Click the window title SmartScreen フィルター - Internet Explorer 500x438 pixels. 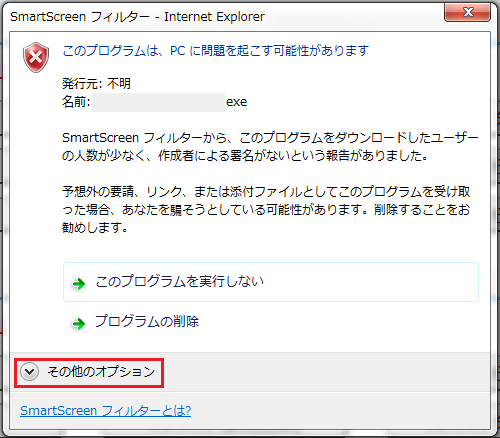click(137, 16)
